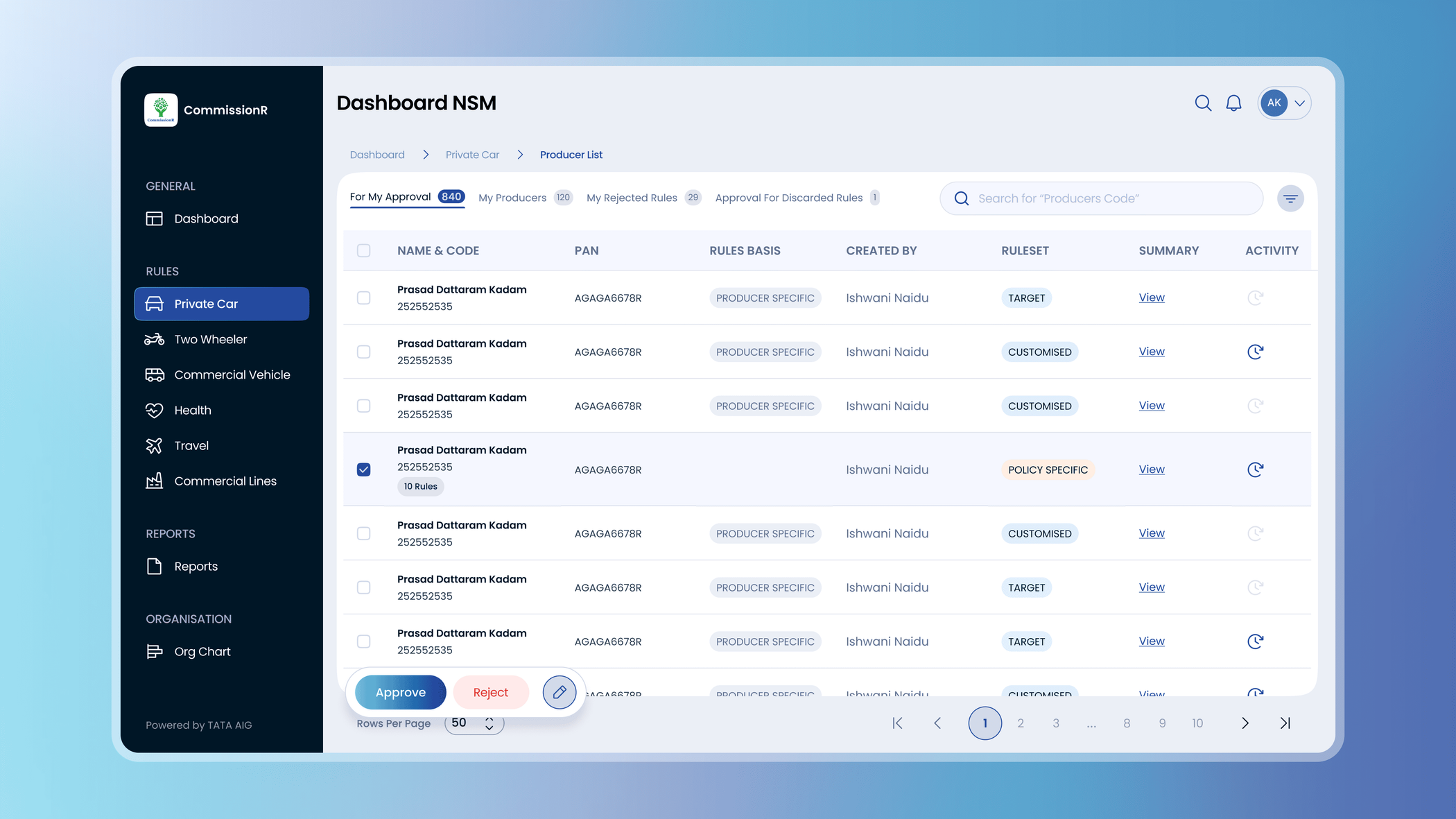Screen dimensions: 1456x819
Task: Open Two Wheeler in sidebar
Action: tap(221, 339)
